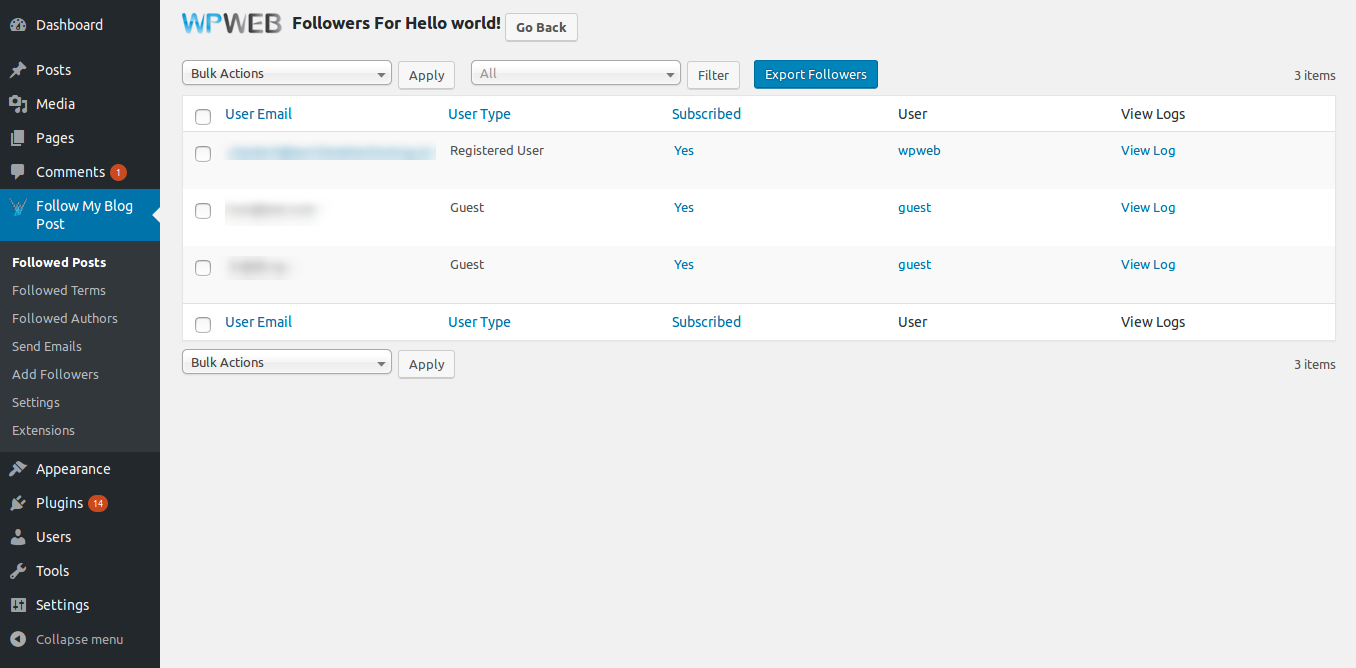Screen dimensions: 1356x668
Task: Click the Pages icon in sidebar
Action: pyautogui.click(x=18, y=138)
